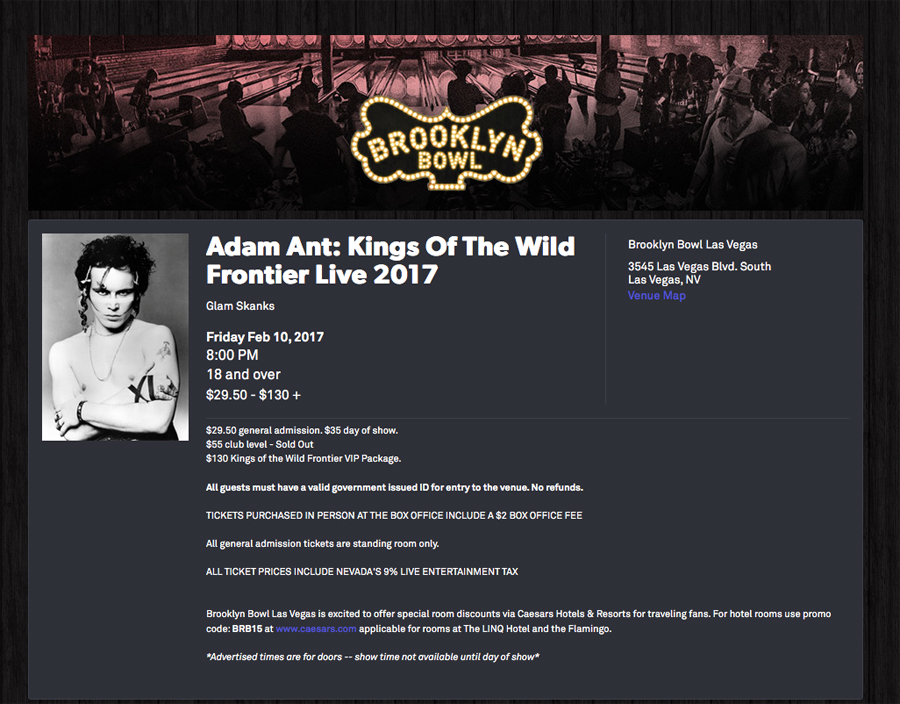Open the Adam Ant artist photo

pyautogui.click(x=115, y=337)
